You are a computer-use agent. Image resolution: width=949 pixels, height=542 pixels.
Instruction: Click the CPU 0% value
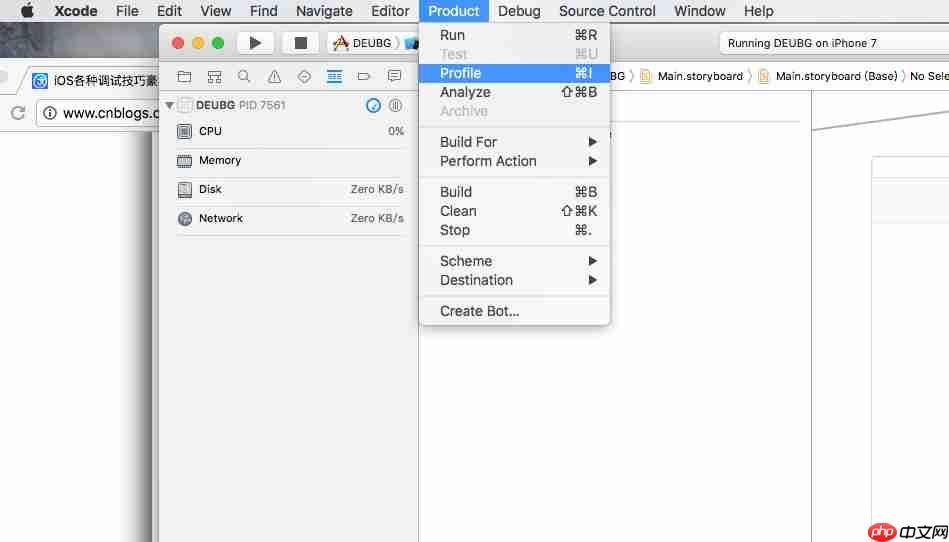[x=396, y=131]
